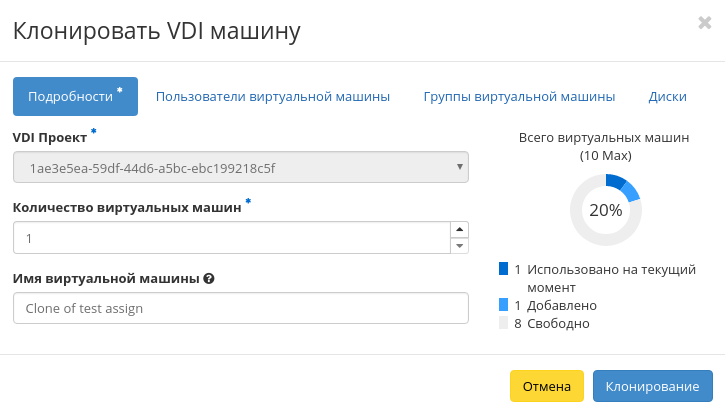This screenshot has height=413, width=725.
Task: Click the Количество виртуальных машин label
Action: pyautogui.click(x=127, y=208)
